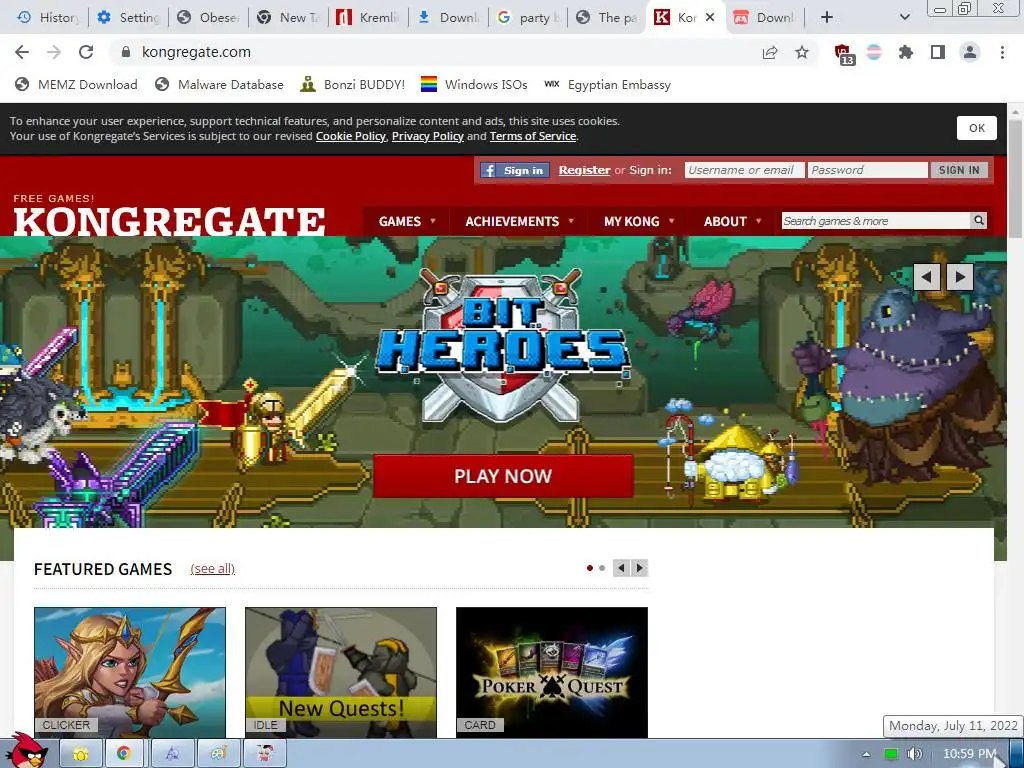
Task: Open the tab search chevron
Action: click(x=904, y=17)
